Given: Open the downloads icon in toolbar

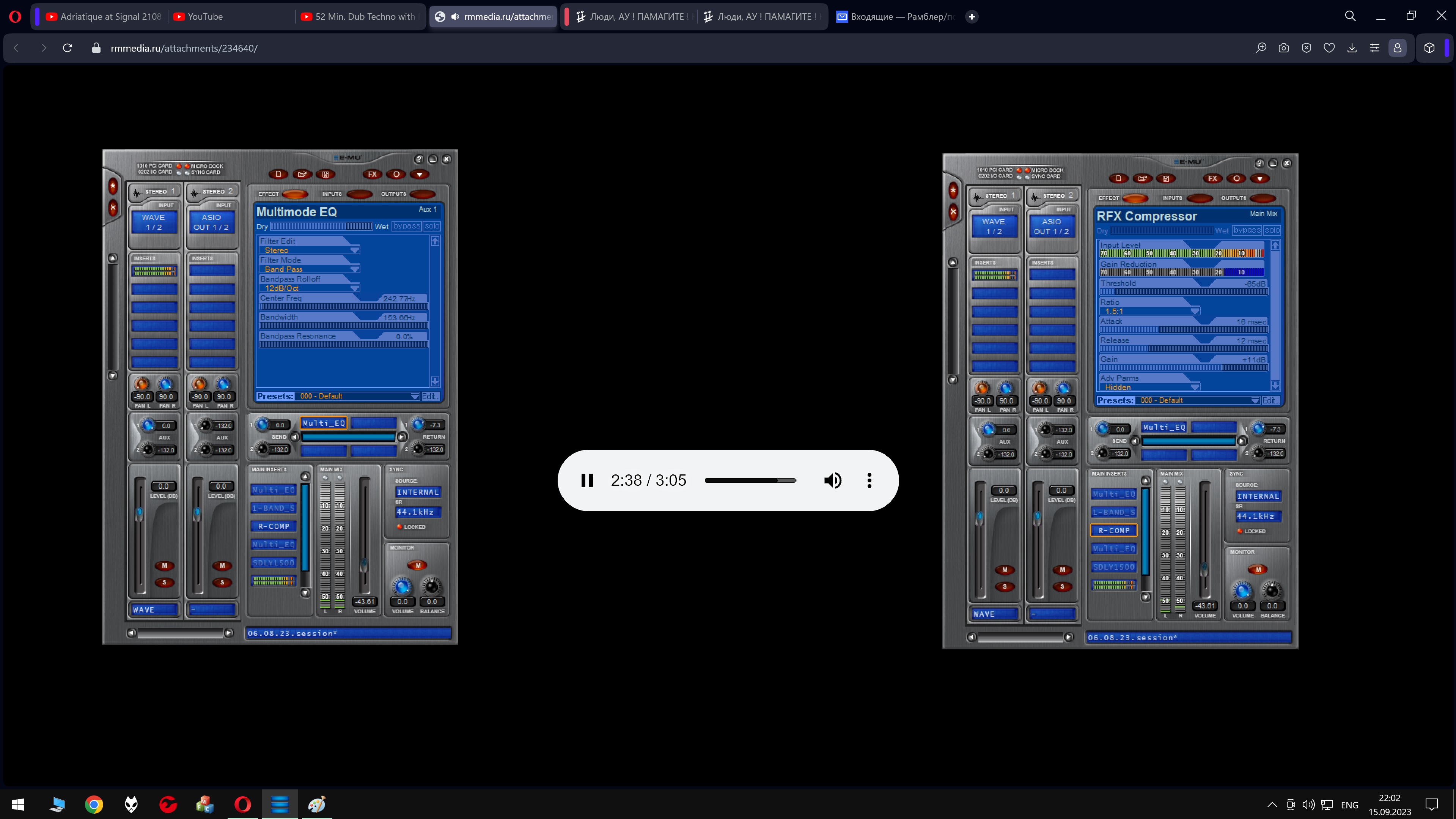Looking at the screenshot, I should tap(1351, 48).
